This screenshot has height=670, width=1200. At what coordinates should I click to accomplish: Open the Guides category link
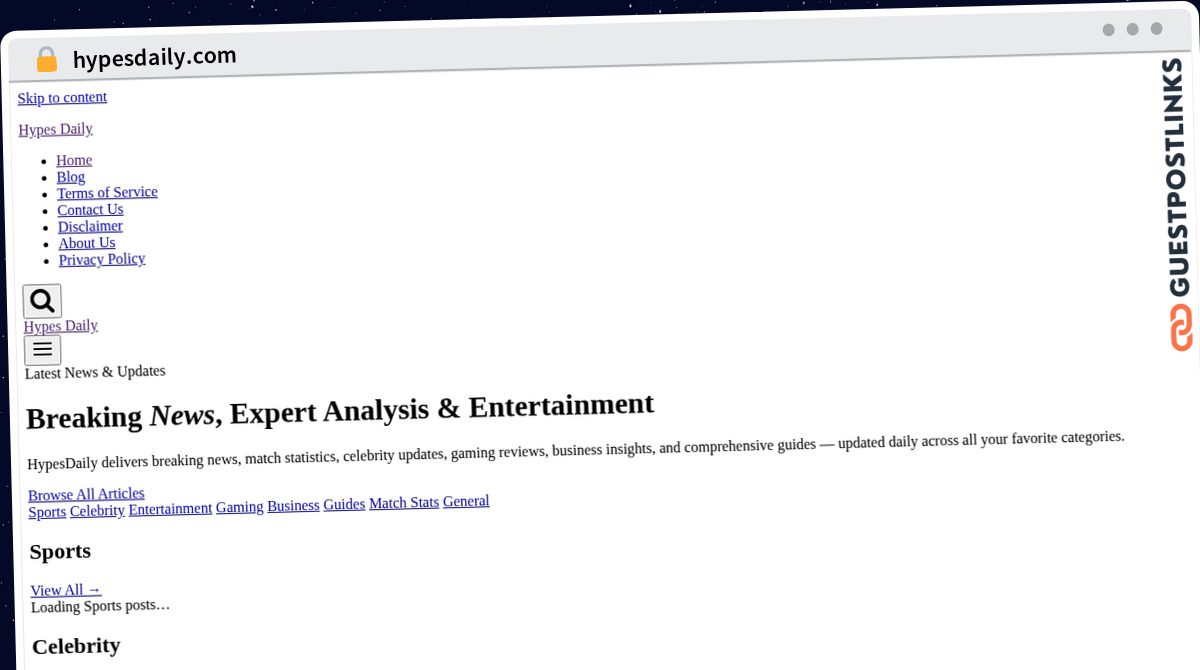(344, 505)
